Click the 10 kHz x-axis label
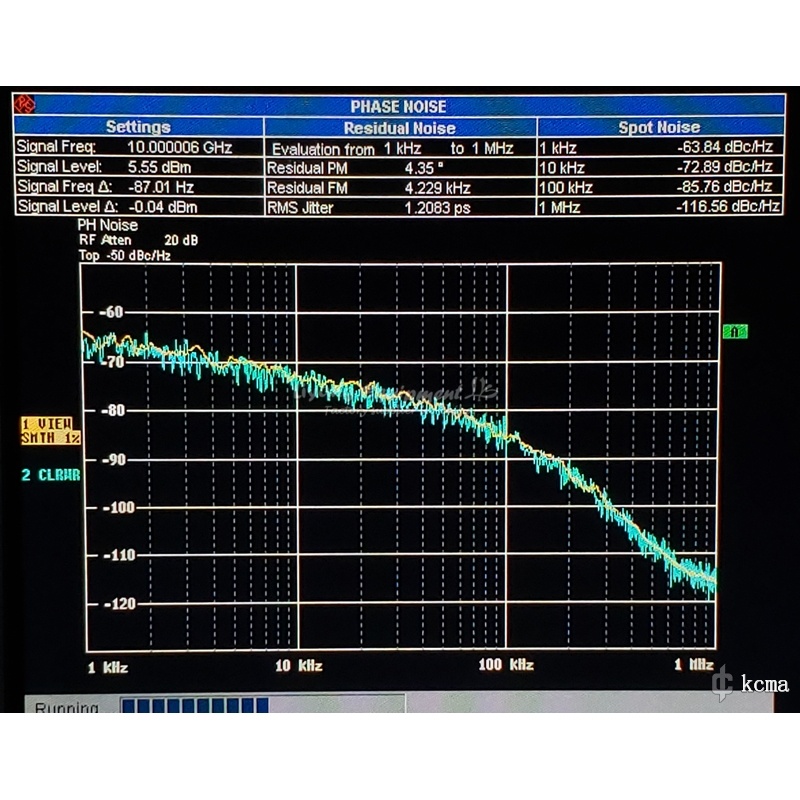This screenshot has width=800, height=800. [x=298, y=666]
